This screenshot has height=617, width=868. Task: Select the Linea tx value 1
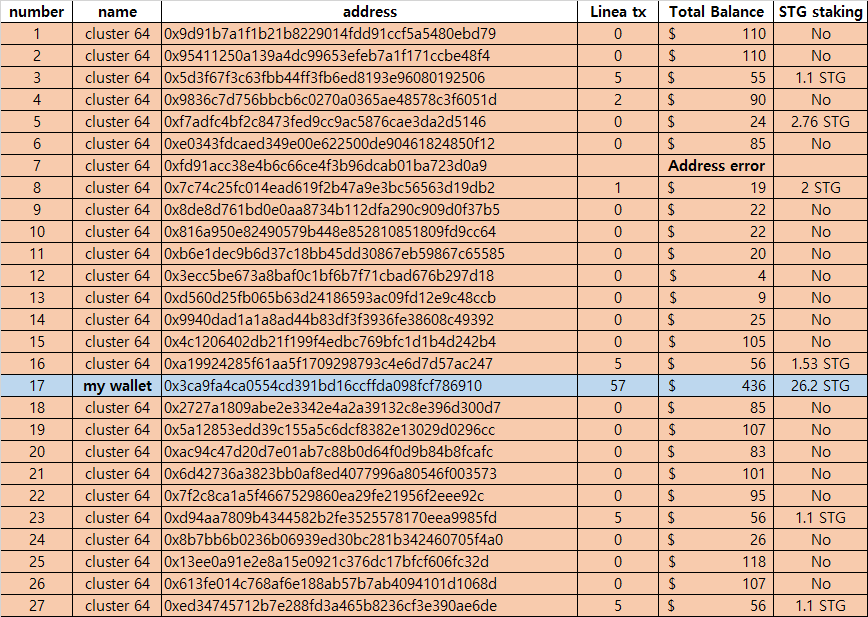[618, 188]
